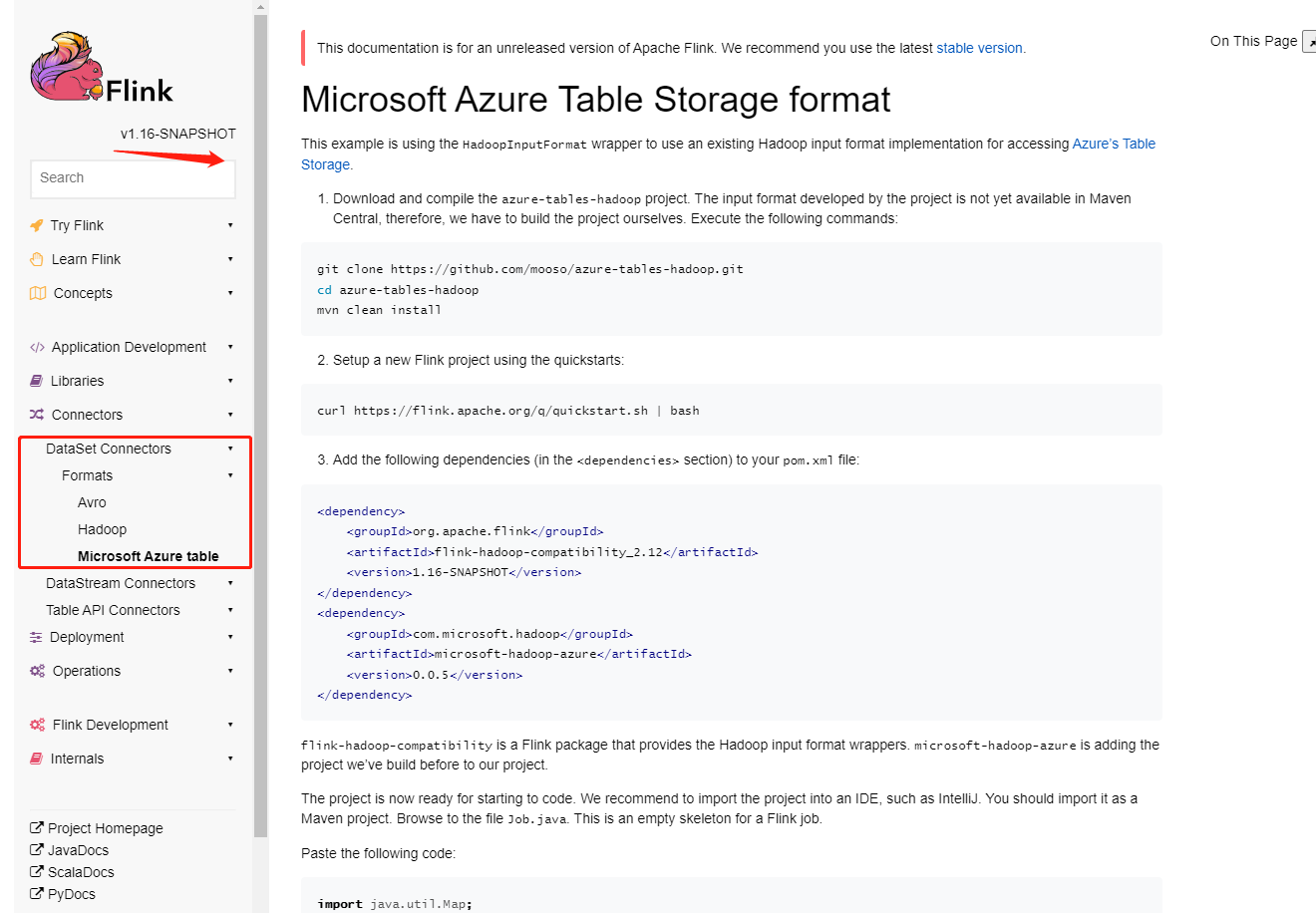
Task: Click the hand icon beside Learn Flink
Action: (38, 259)
